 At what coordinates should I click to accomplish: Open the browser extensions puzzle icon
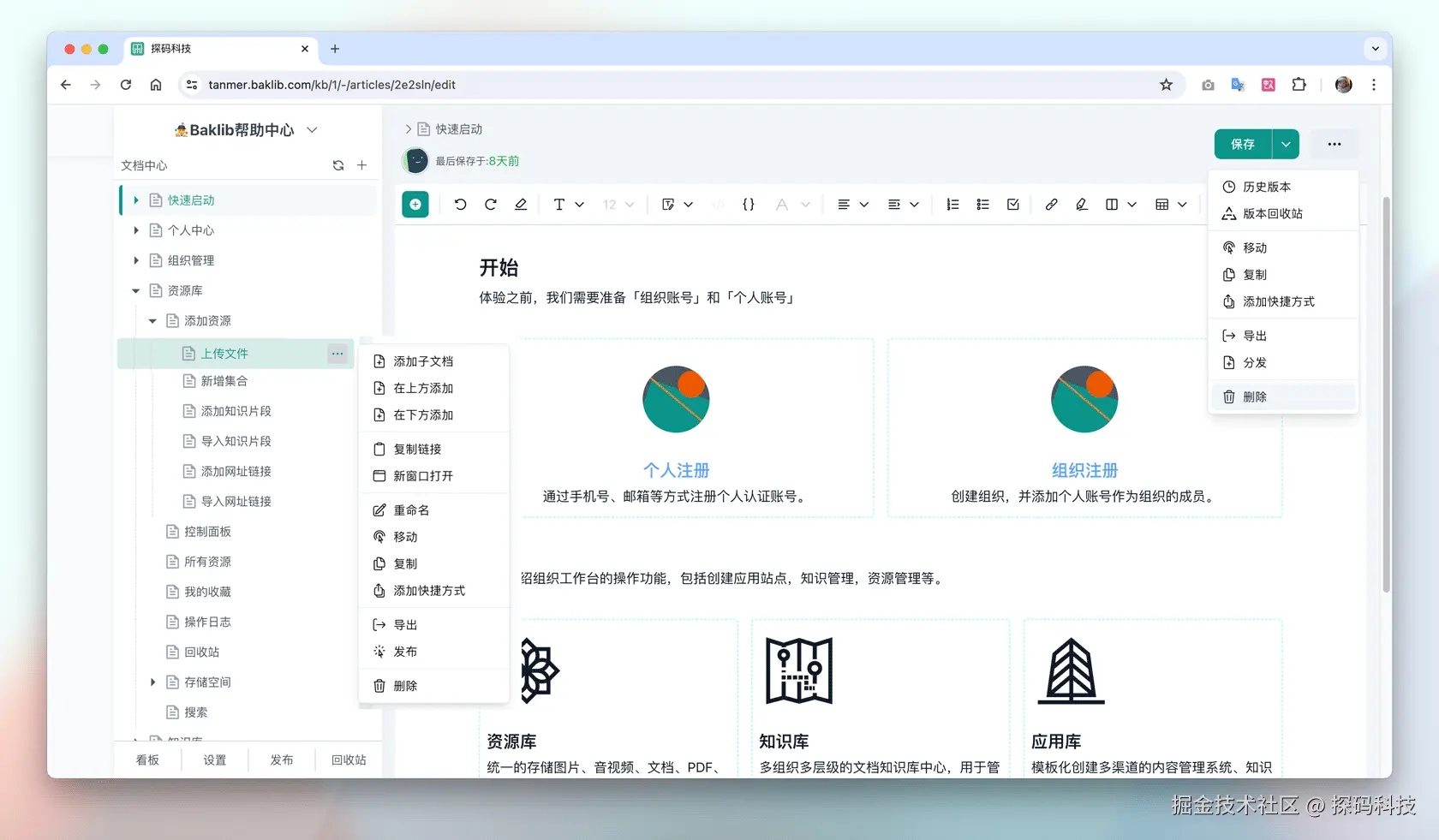(1299, 85)
